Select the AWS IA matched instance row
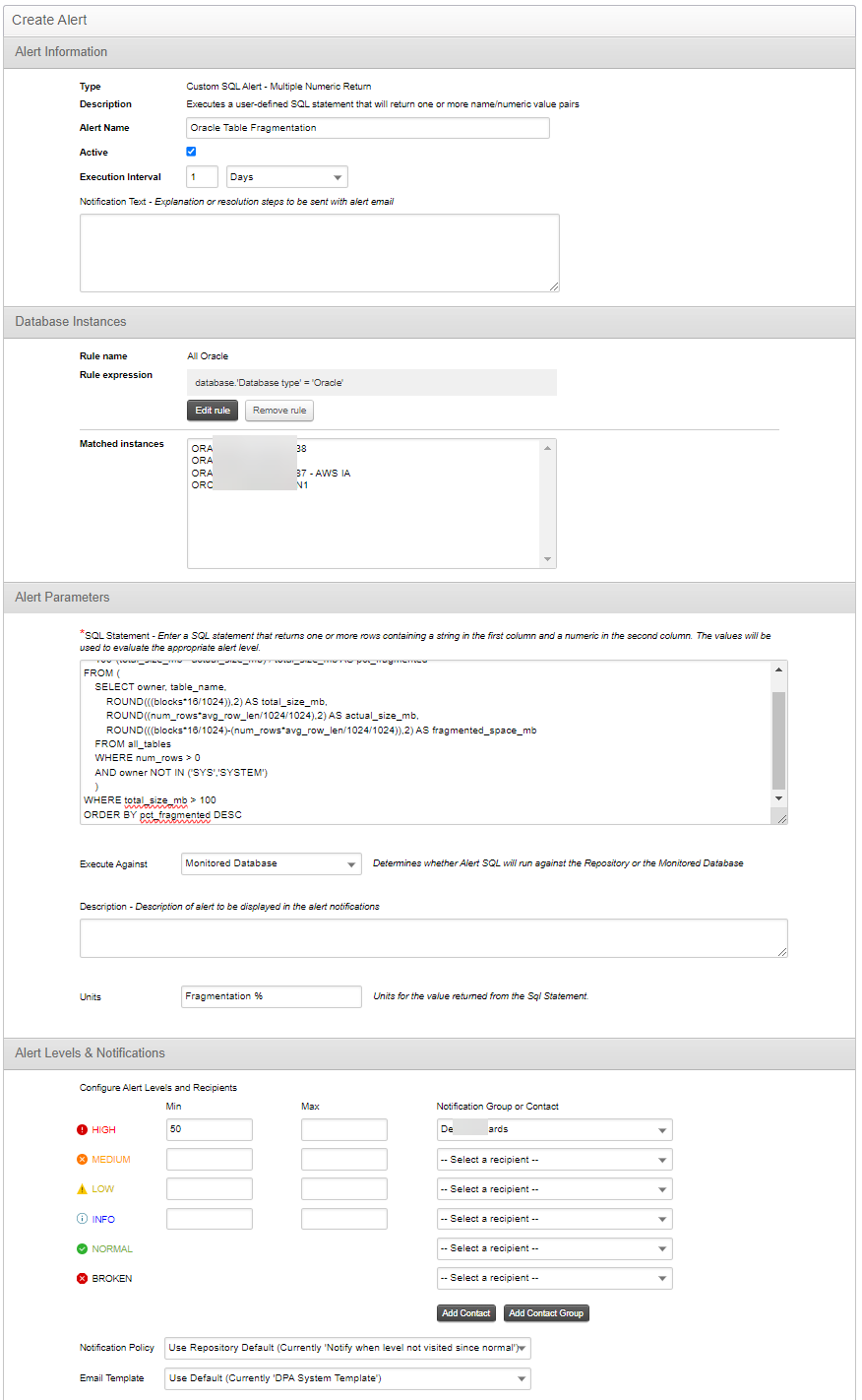This screenshot has width=862, height=1400. click(271, 474)
